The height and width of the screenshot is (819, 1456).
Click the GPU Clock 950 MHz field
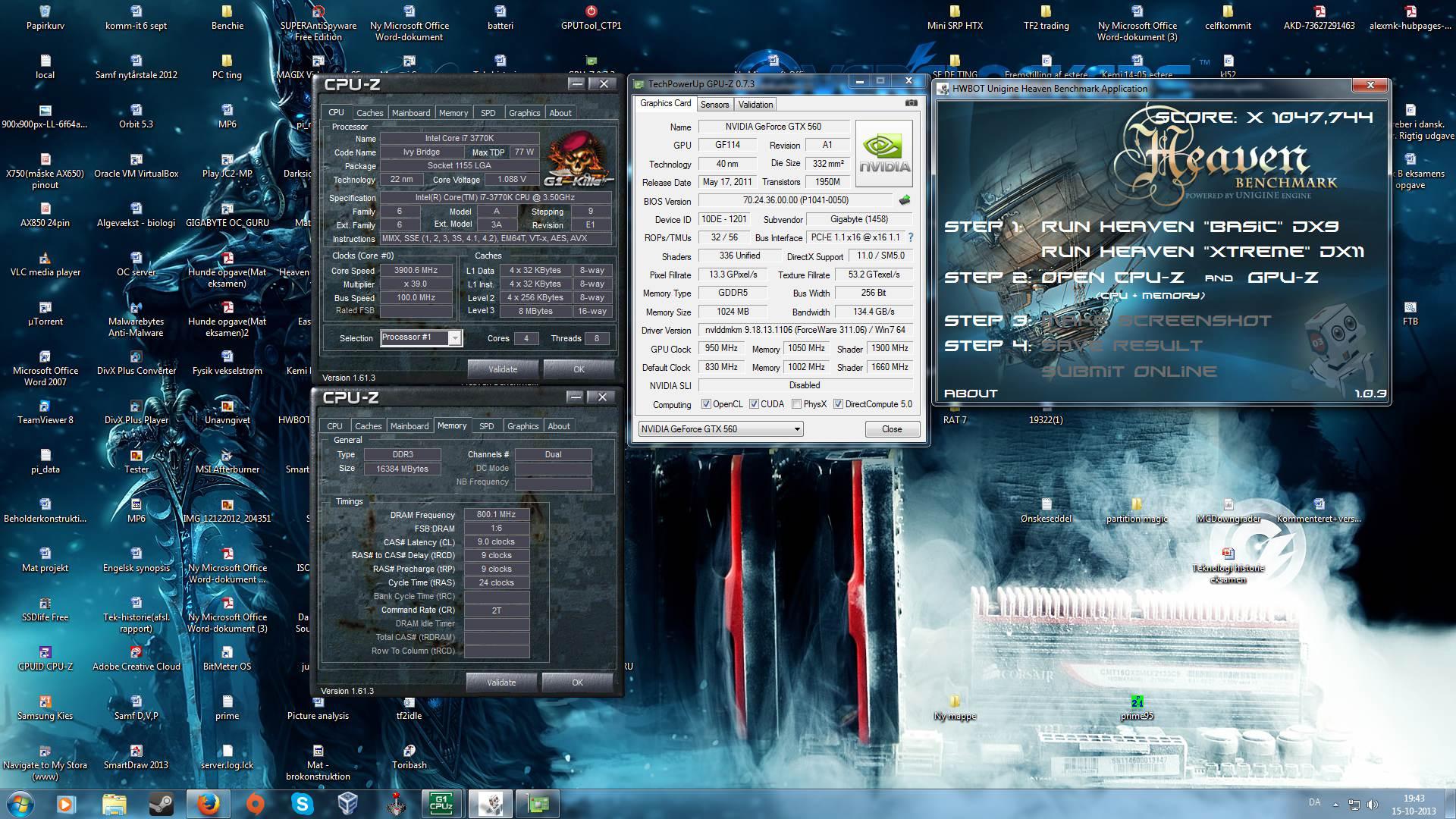click(x=720, y=349)
